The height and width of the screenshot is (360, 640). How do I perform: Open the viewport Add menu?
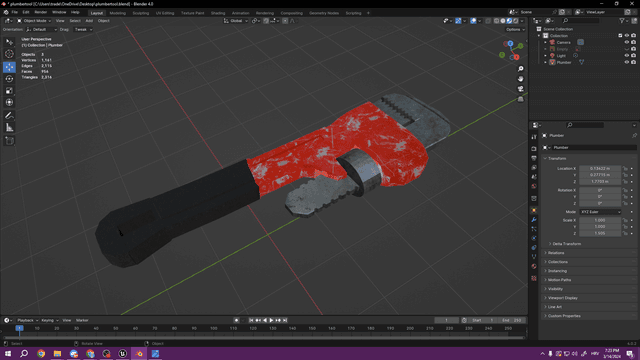89,21
